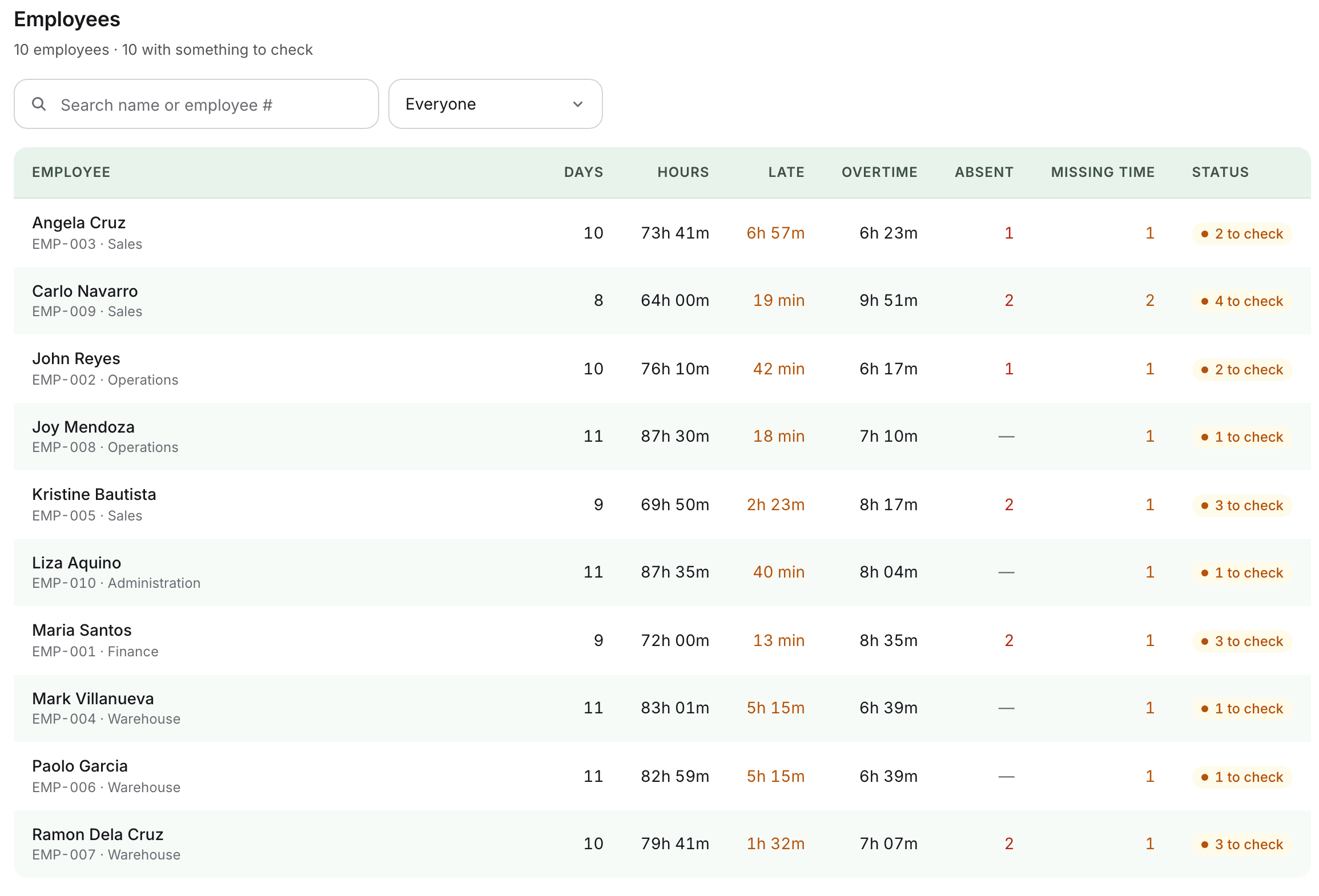Click the 8h 35m overtime value
The width and height of the screenshot is (1319, 896).
click(x=888, y=640)
